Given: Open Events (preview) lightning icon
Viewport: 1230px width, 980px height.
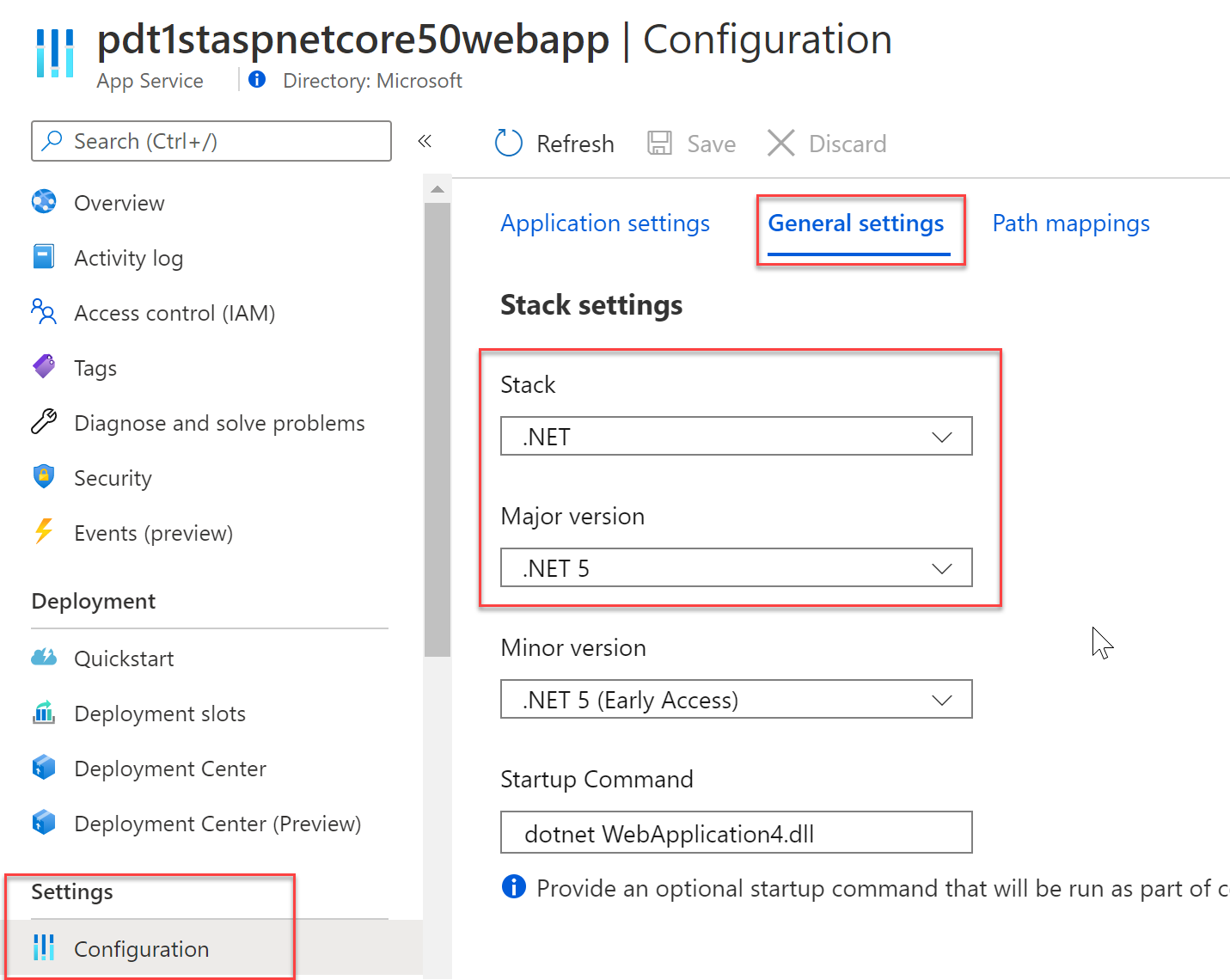Looking at the screenshot, I should tap(44, 532).
